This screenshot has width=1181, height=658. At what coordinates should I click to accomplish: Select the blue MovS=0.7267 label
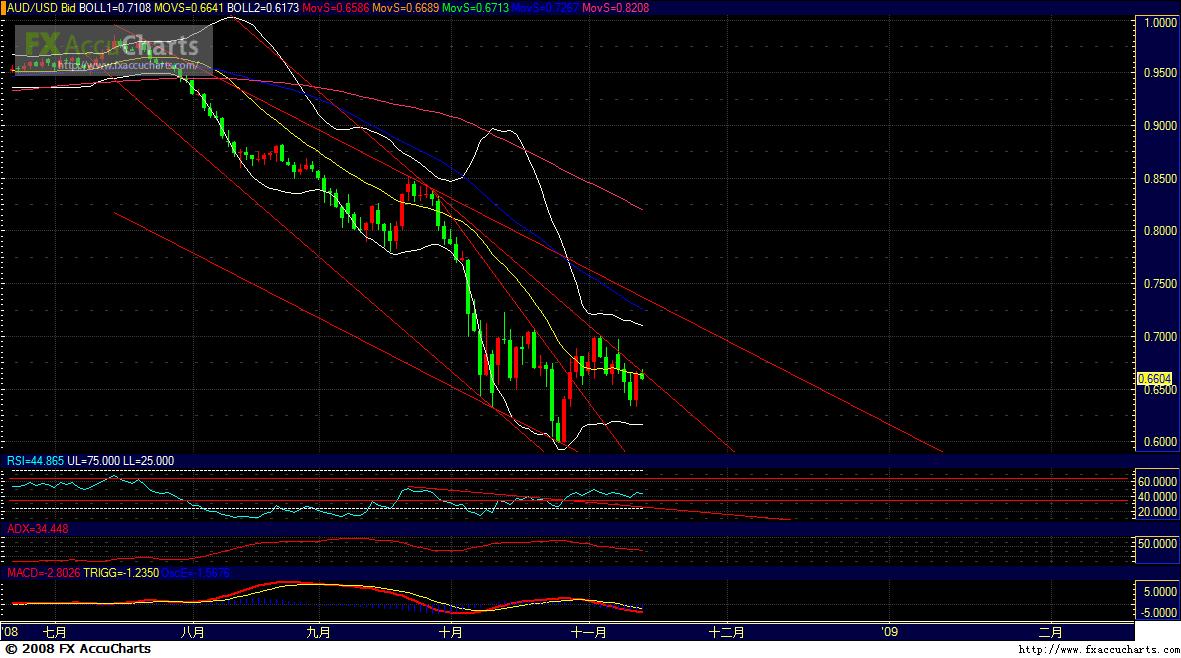545,8
